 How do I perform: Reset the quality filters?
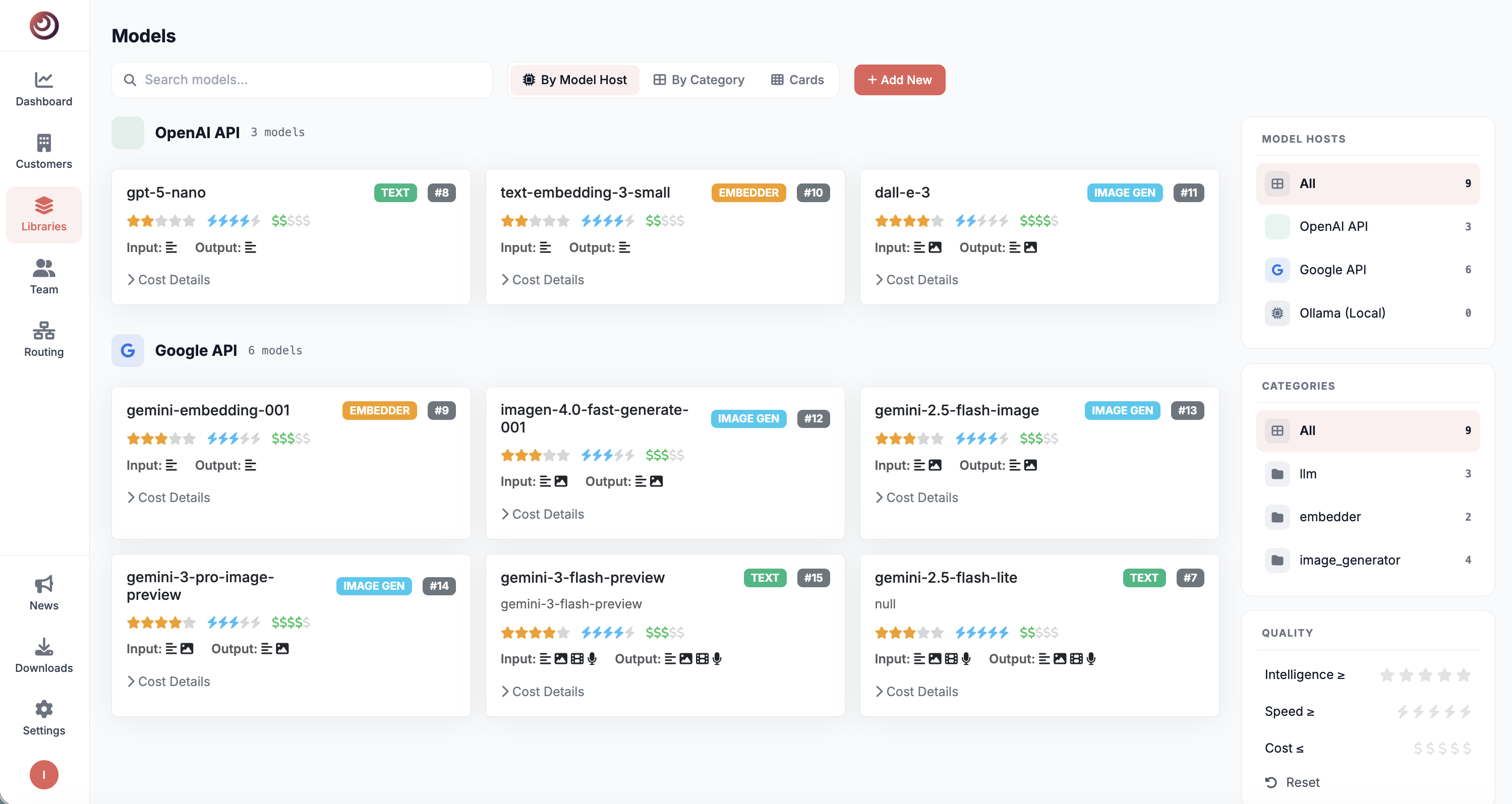coord(1292,782)
